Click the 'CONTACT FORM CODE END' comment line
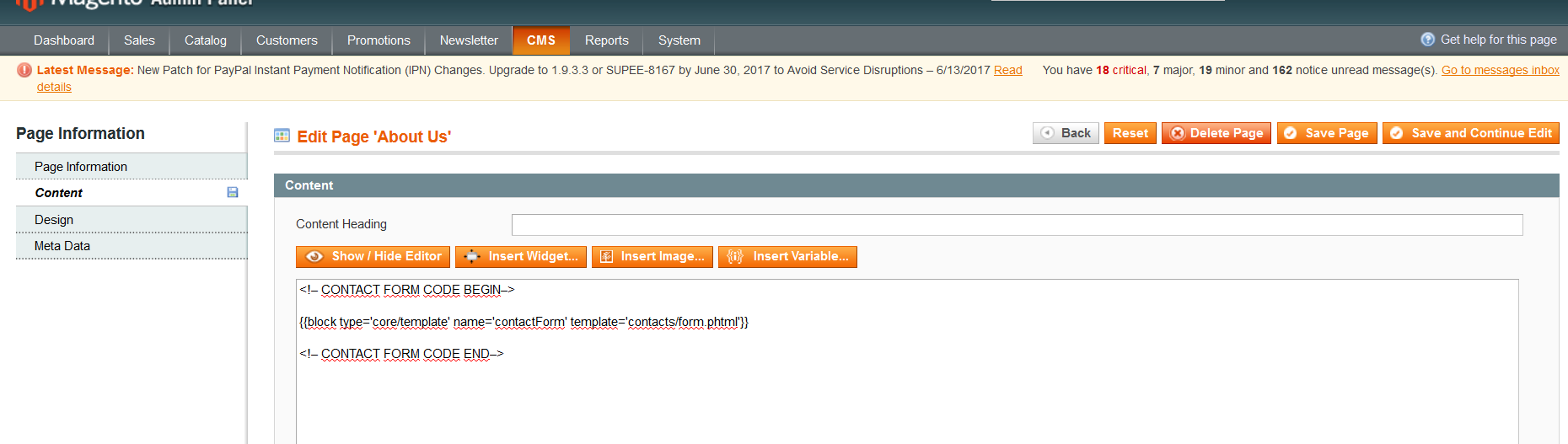 pyautogui.click(x=401, y=354)
